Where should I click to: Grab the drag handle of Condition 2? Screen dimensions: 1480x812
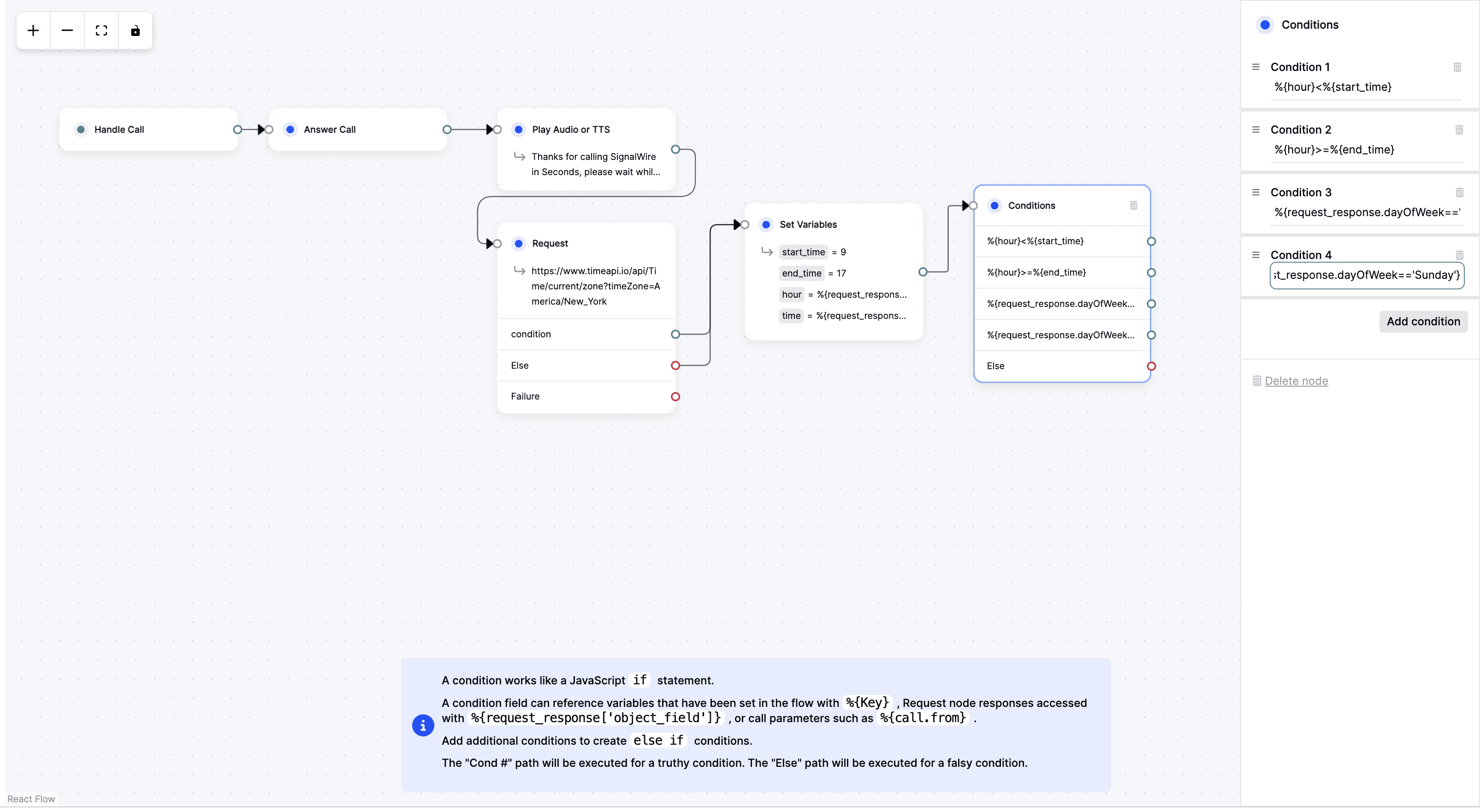pyautogui.click(x=1256, y=130)
